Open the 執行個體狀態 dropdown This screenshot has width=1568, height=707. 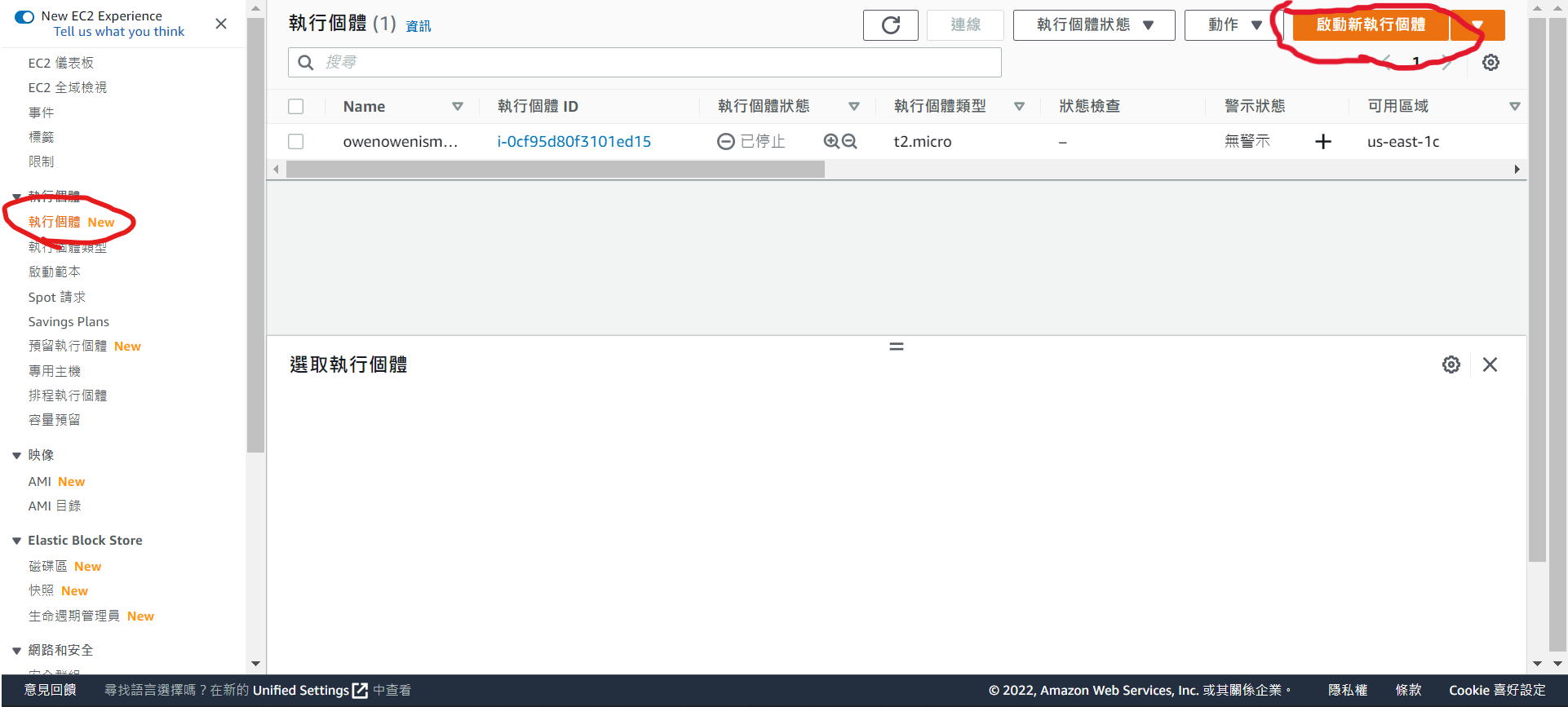point(1093,25)
